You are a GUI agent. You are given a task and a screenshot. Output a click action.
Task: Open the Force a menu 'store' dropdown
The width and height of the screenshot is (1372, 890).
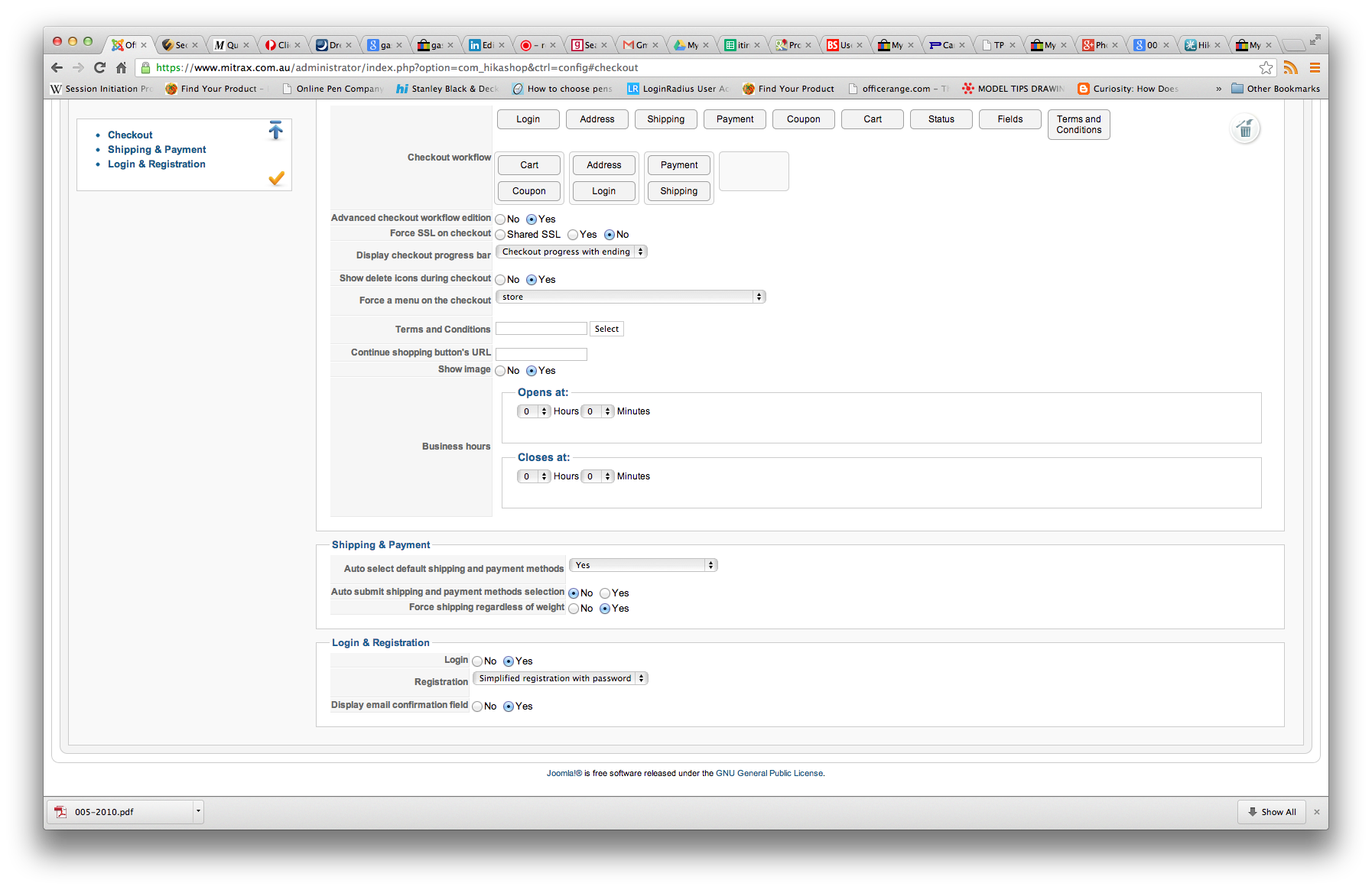[x=630, y=297]
